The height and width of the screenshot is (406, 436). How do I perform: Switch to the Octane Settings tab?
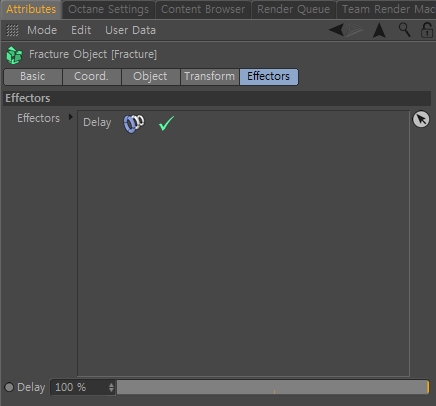108,9
